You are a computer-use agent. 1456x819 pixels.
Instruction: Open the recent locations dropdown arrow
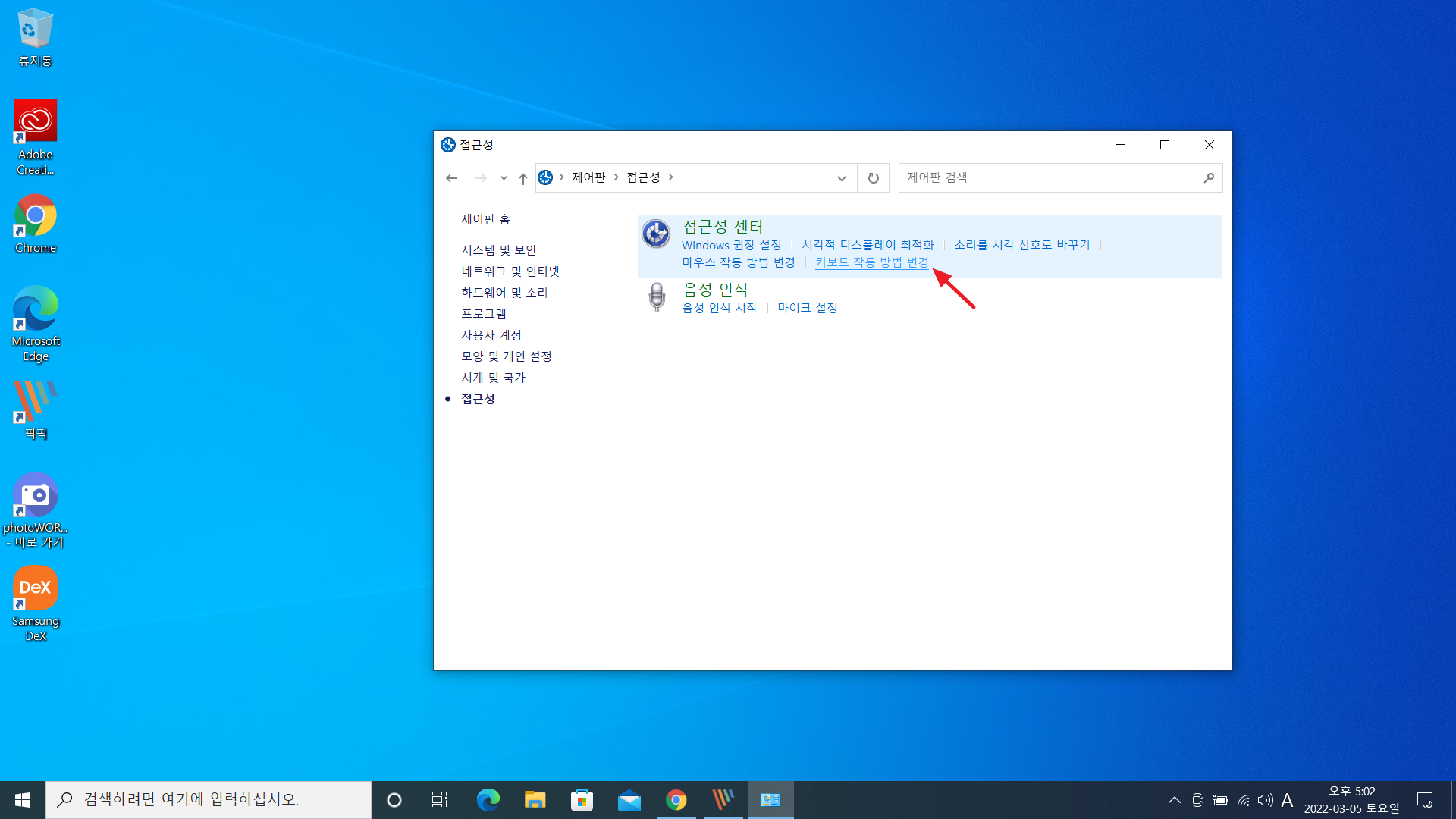[504, 178]
